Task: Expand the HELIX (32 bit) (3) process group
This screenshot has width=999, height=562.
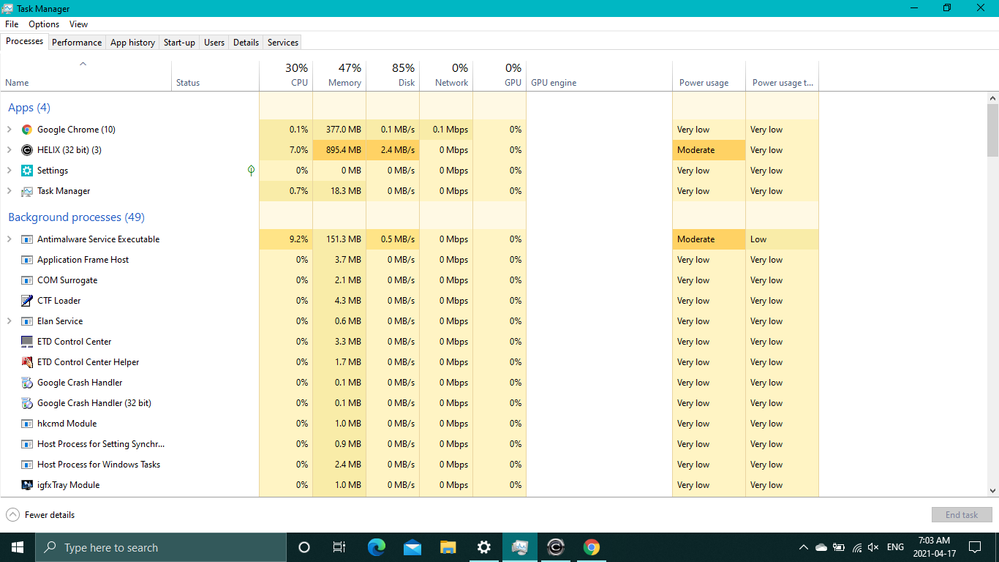Action: click(9, 150)
